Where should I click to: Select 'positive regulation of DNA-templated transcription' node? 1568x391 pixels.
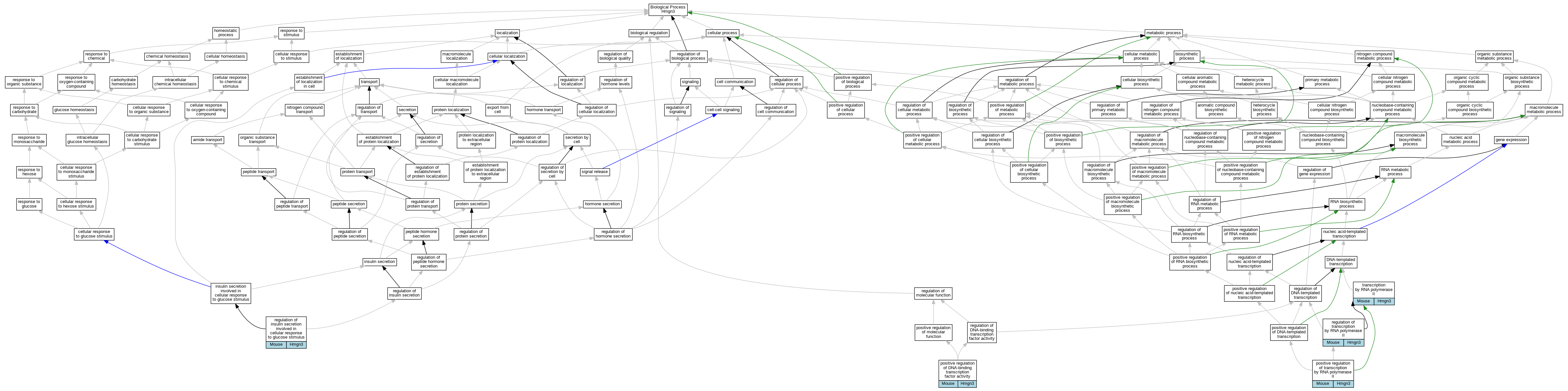click(1289, 332)
